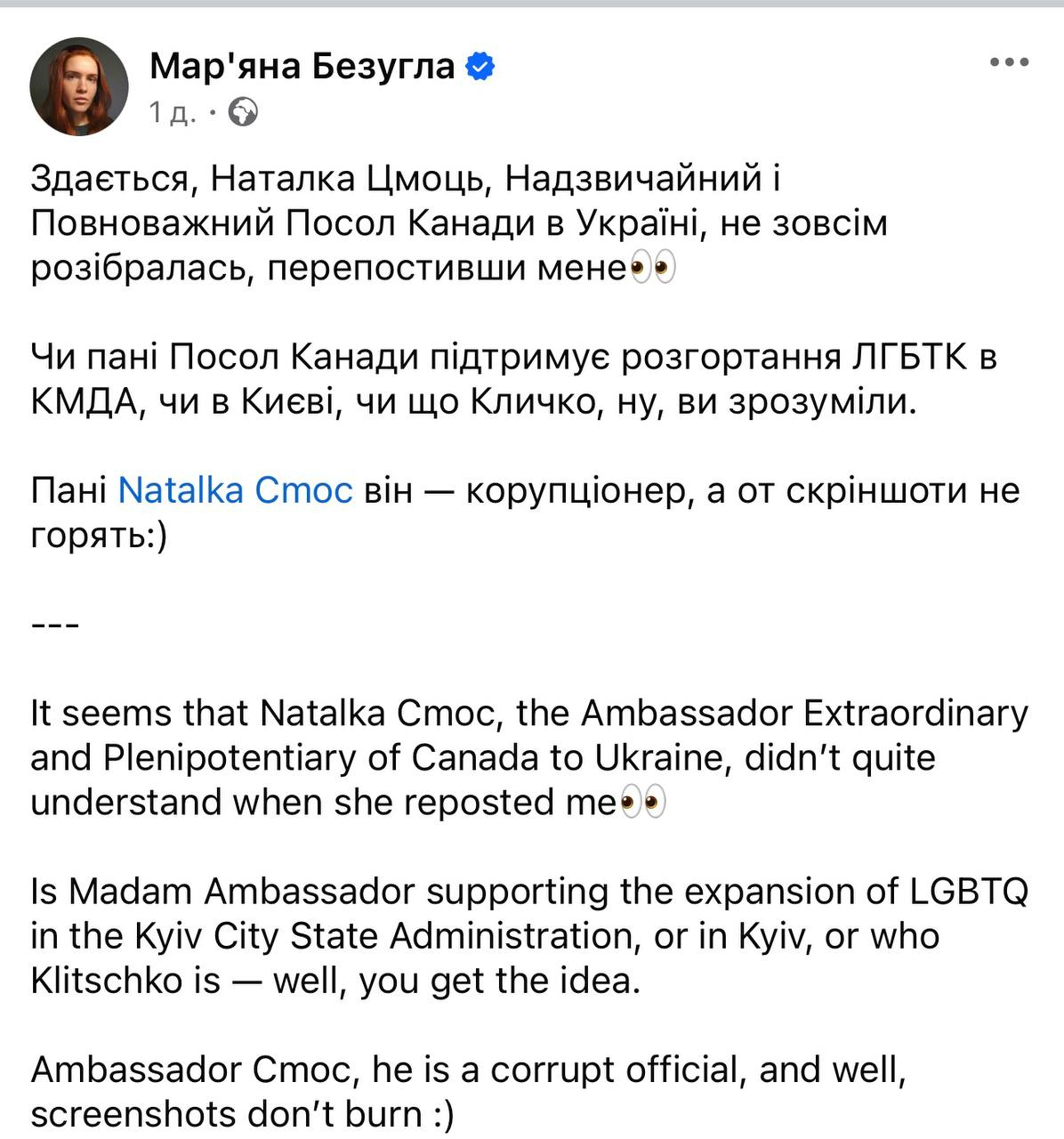Open Мар'яна Безугла's profile picture
Viewport: 1064px width, 1139px height.
pos(79,86)
